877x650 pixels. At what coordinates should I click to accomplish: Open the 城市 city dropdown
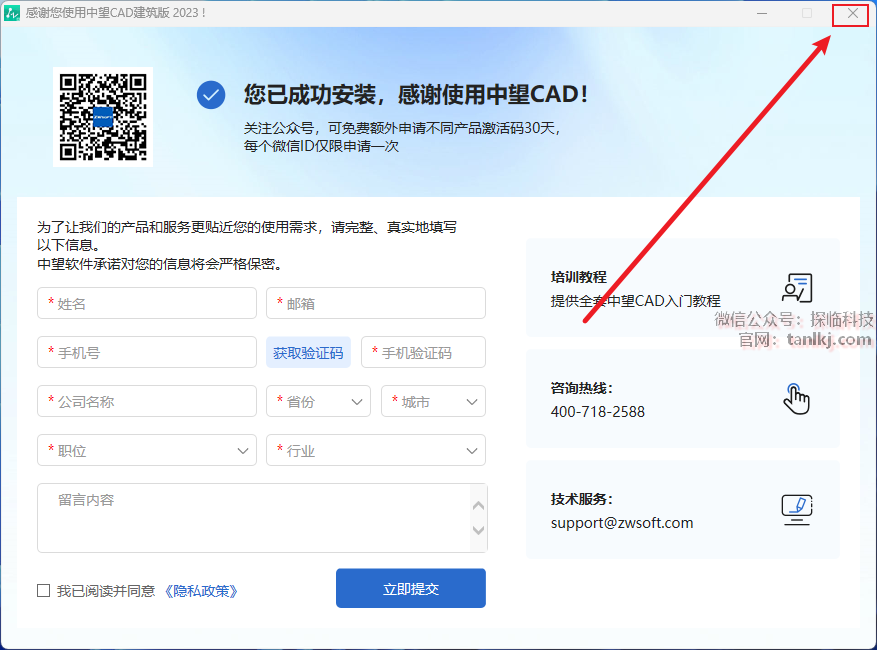click(x=433, y=401)
